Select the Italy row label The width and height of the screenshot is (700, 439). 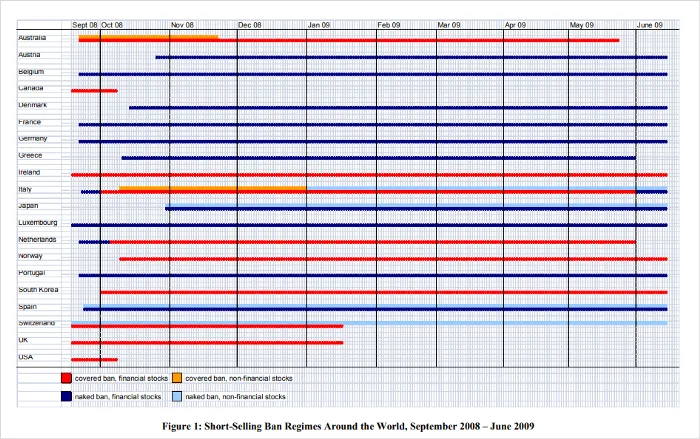[25, 189]
